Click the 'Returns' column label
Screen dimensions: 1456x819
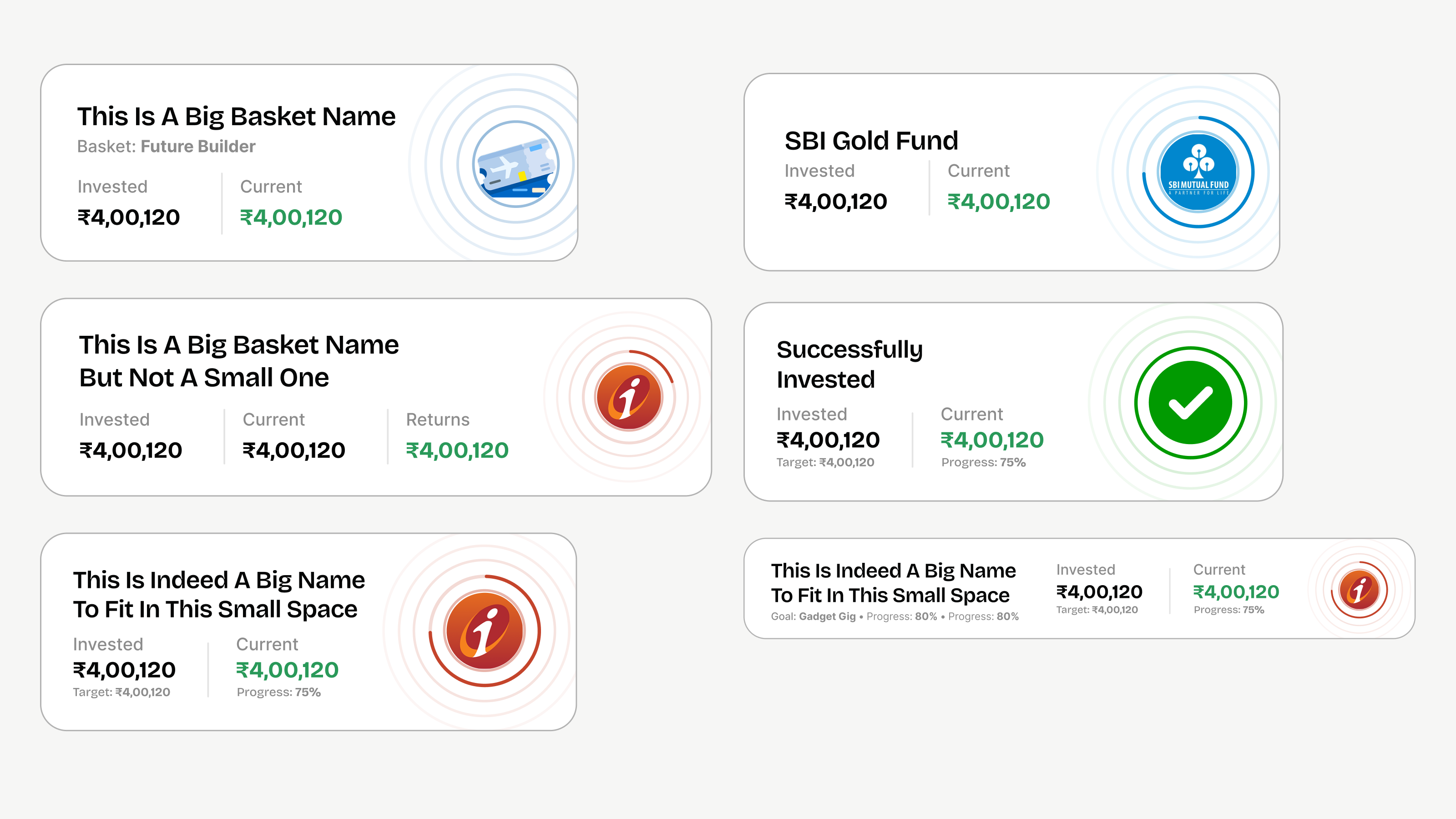coord(437,420)
